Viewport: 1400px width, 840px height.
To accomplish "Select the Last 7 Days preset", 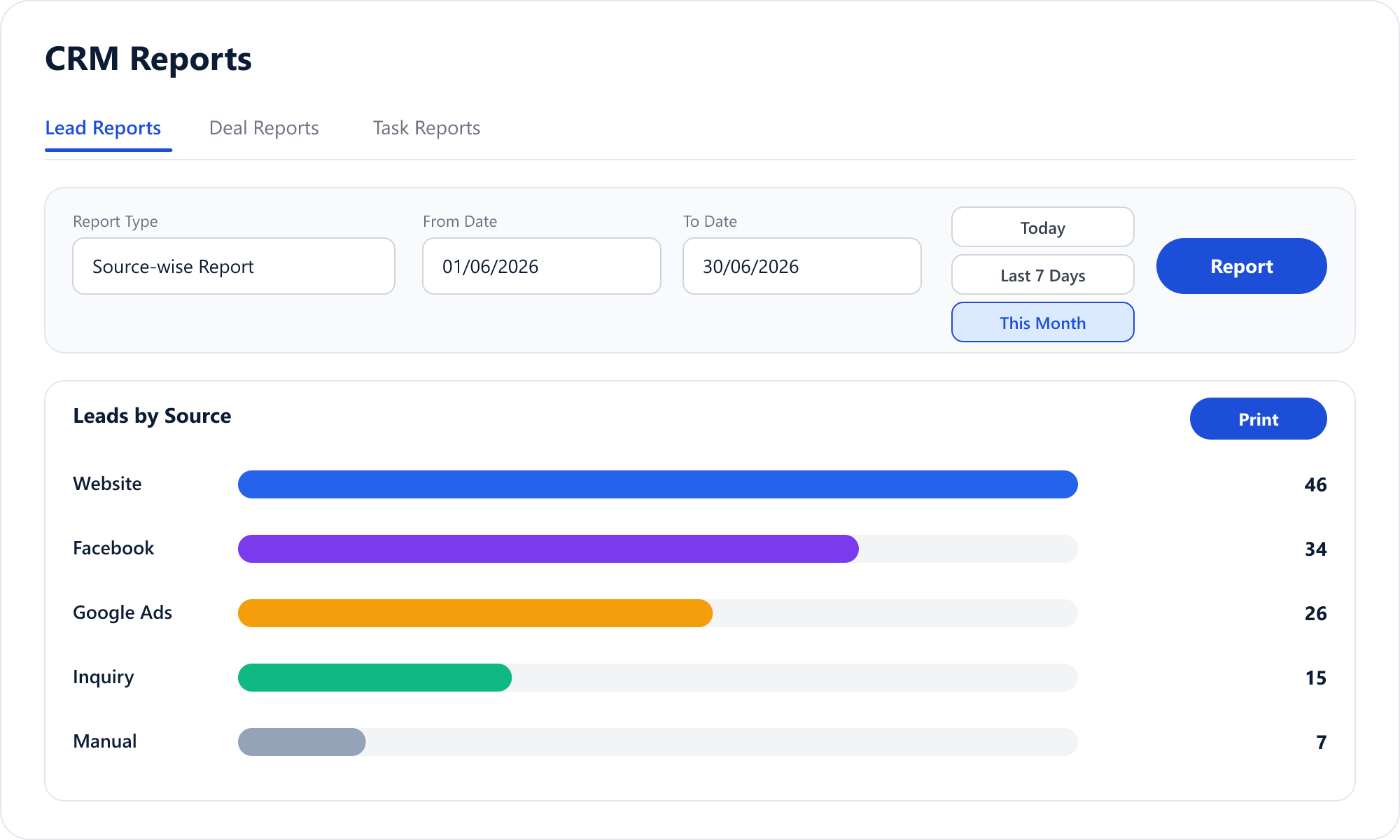I will [x=1043, y=274].
